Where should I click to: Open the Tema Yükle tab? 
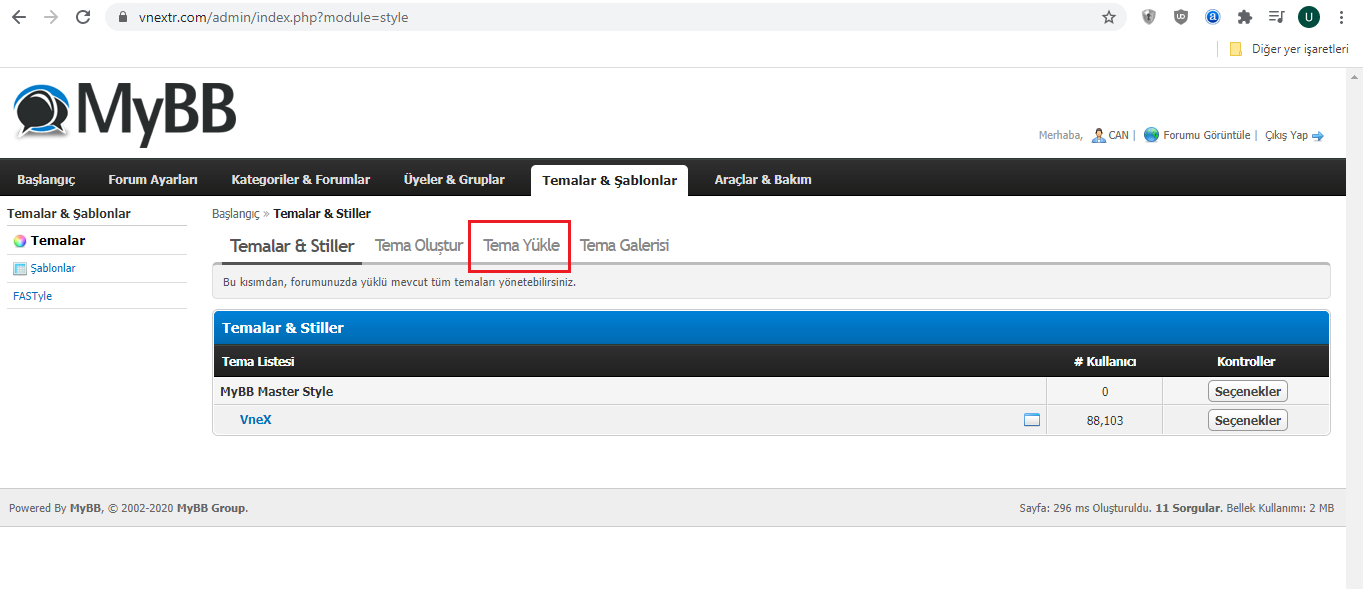522,245
